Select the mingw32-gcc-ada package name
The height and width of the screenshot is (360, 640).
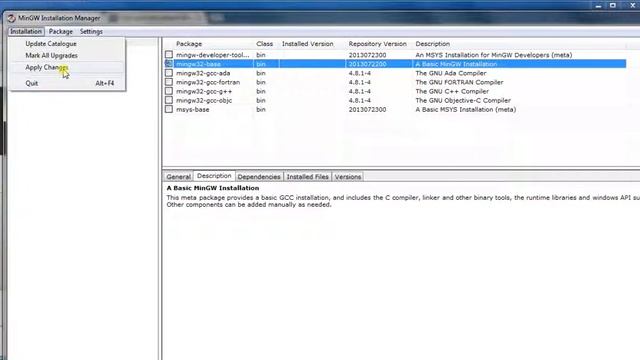[x=203, y=73]
